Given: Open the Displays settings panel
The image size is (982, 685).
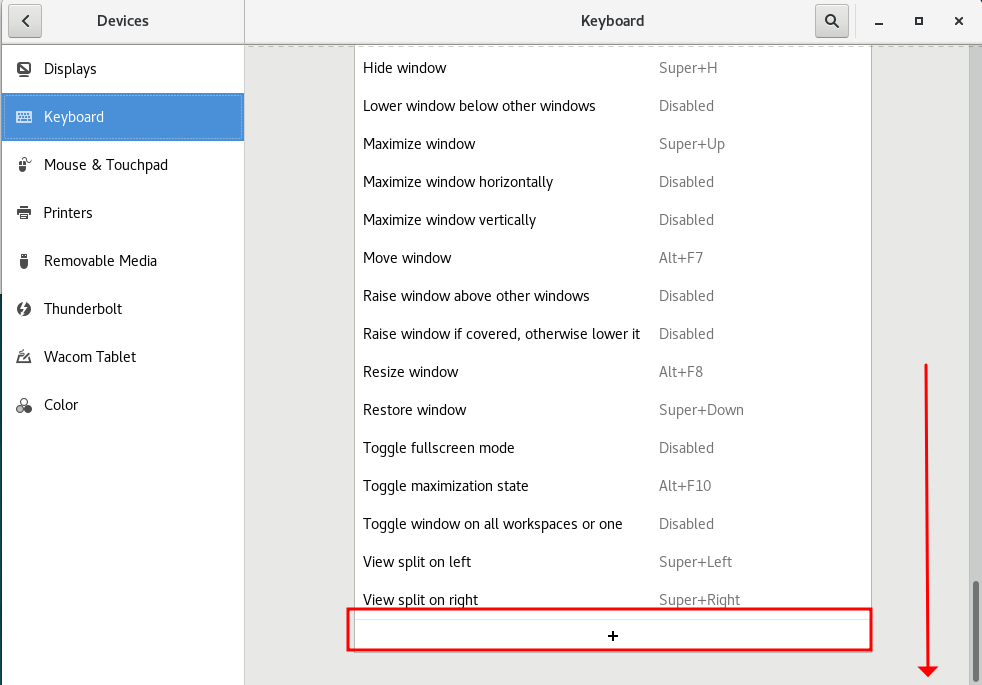Looking at the screenshot, I should click(123, 69).
